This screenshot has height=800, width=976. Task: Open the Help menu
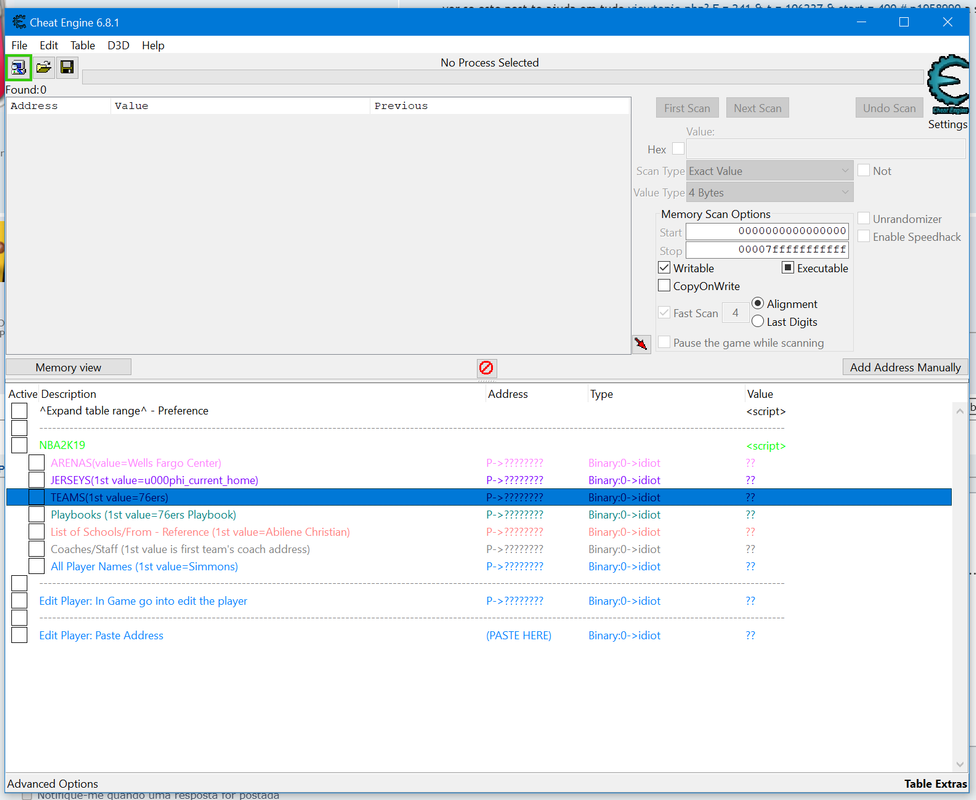tap(153, 45)
